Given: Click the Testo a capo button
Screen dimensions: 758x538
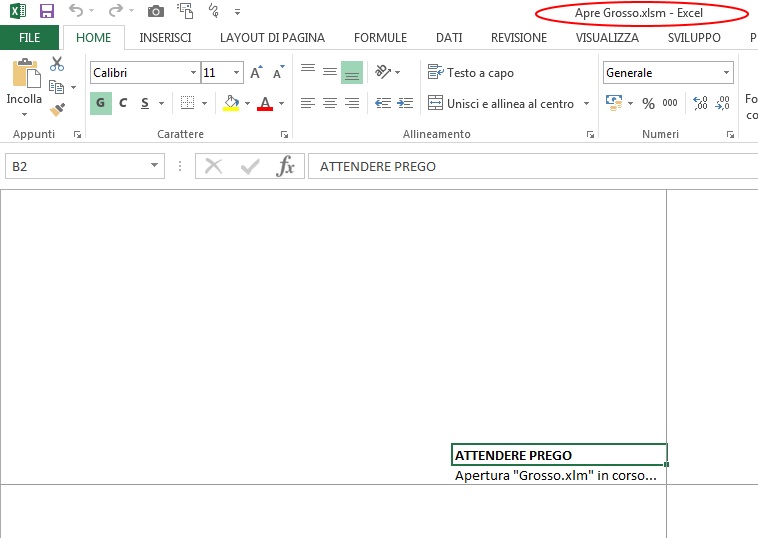Looking at the screenshot, I should (x=471, y=73).
